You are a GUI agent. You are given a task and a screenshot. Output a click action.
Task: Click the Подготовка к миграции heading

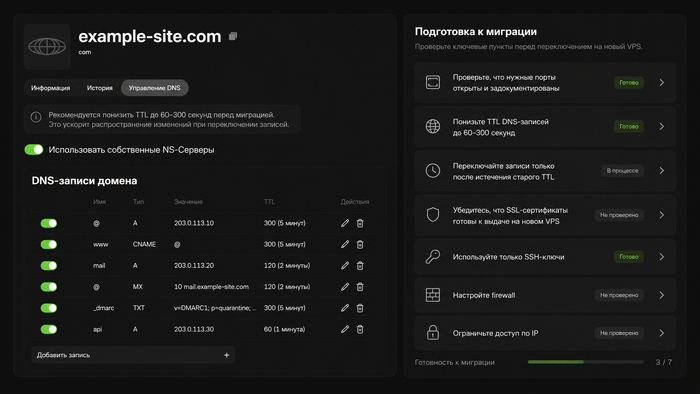point(475,32)
